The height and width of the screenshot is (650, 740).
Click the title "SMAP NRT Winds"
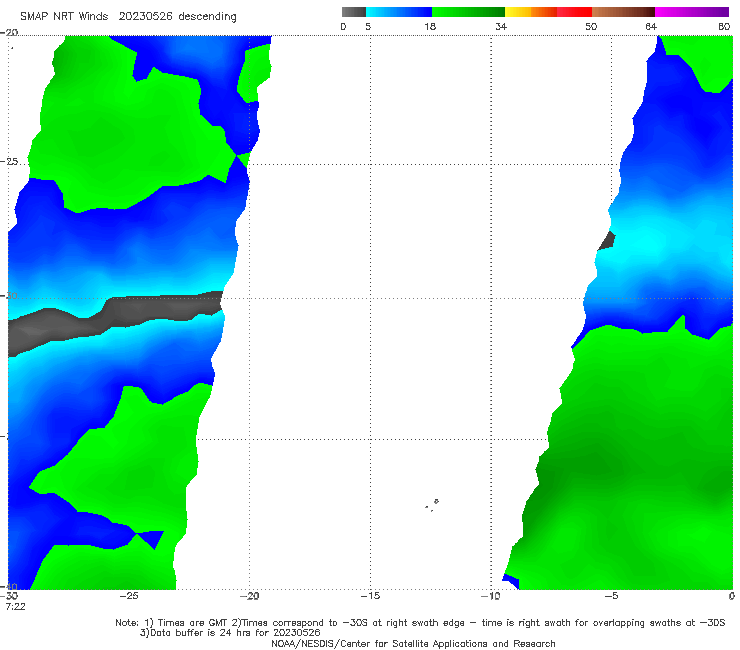click(64, 16)
